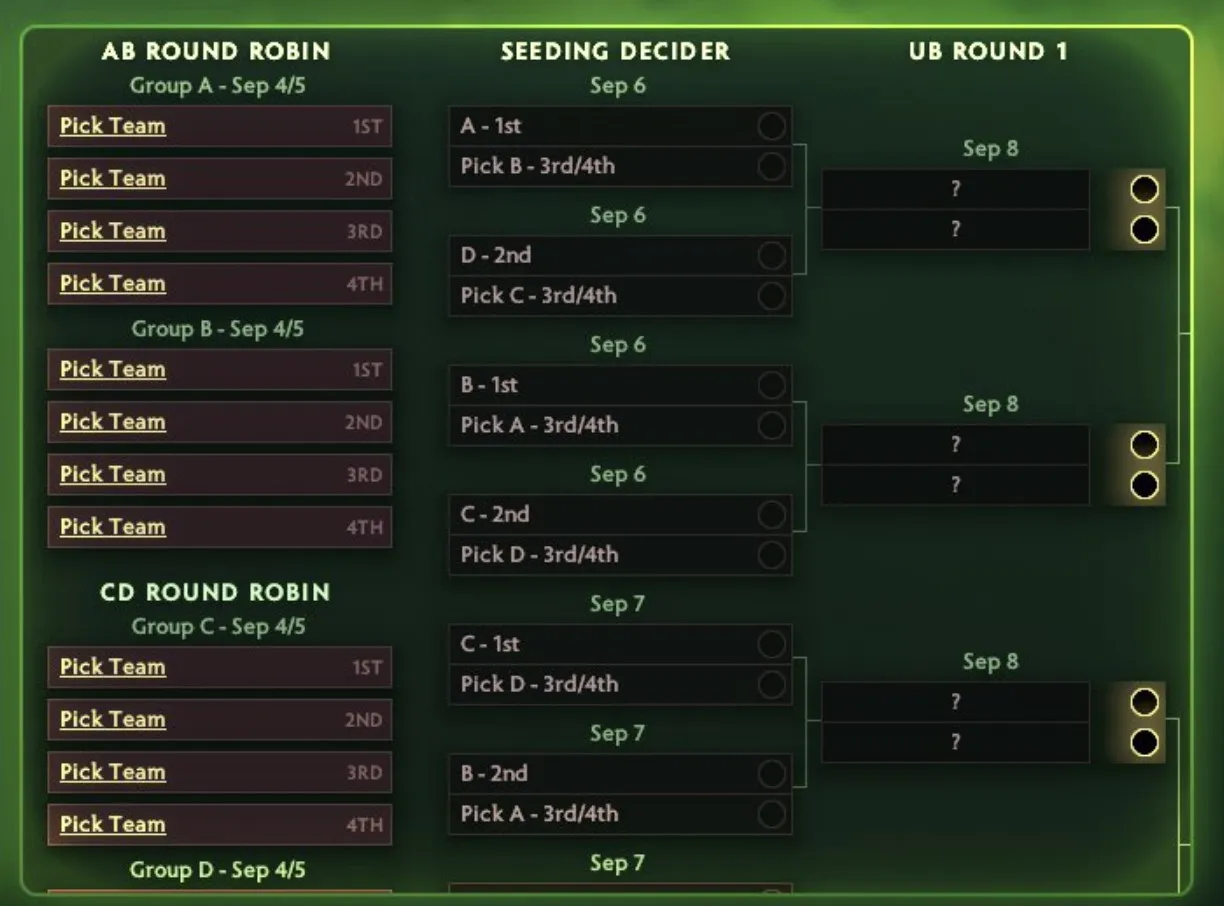Pick Group C 4th place team

219,824
